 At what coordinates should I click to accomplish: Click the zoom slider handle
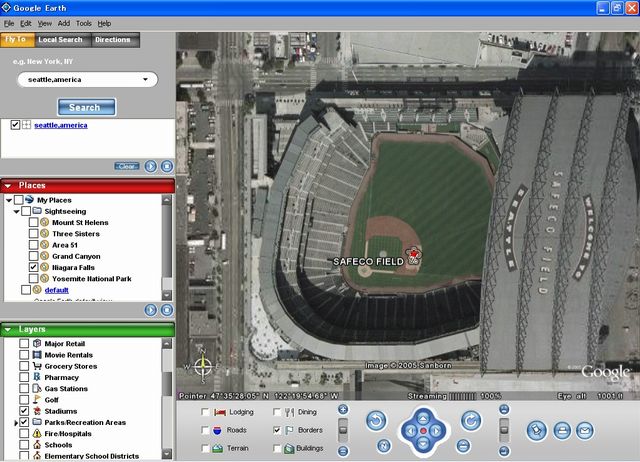(343, 430)
